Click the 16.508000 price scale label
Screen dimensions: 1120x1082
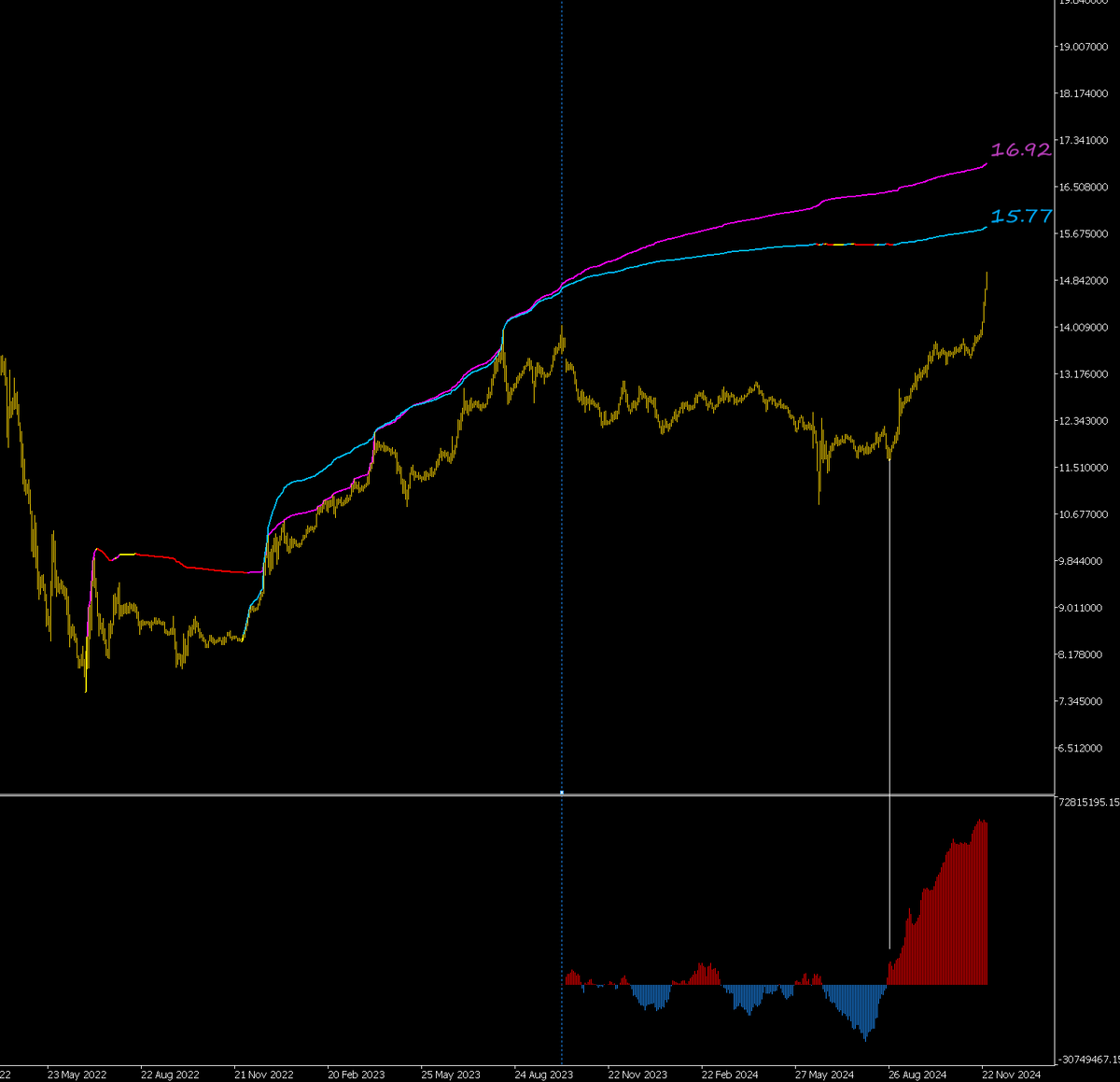click(x=1083, y=187)
